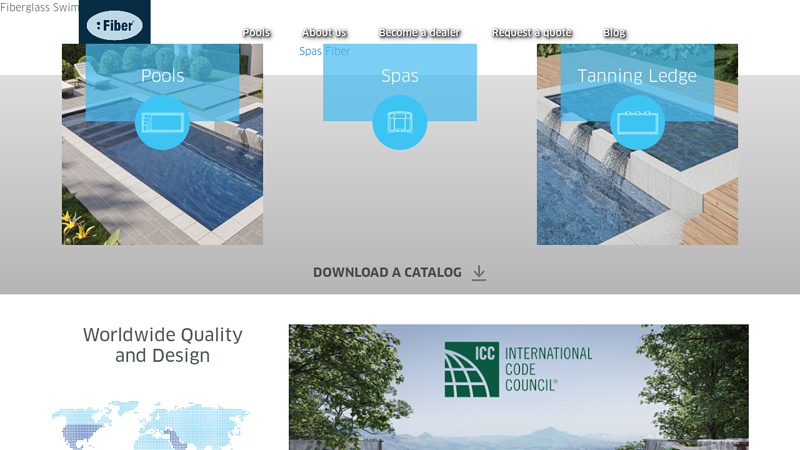Image resolution: width=800 pixels, height=450 pixels.
Task: Click the spa icon circle
Action: (400, 122)
